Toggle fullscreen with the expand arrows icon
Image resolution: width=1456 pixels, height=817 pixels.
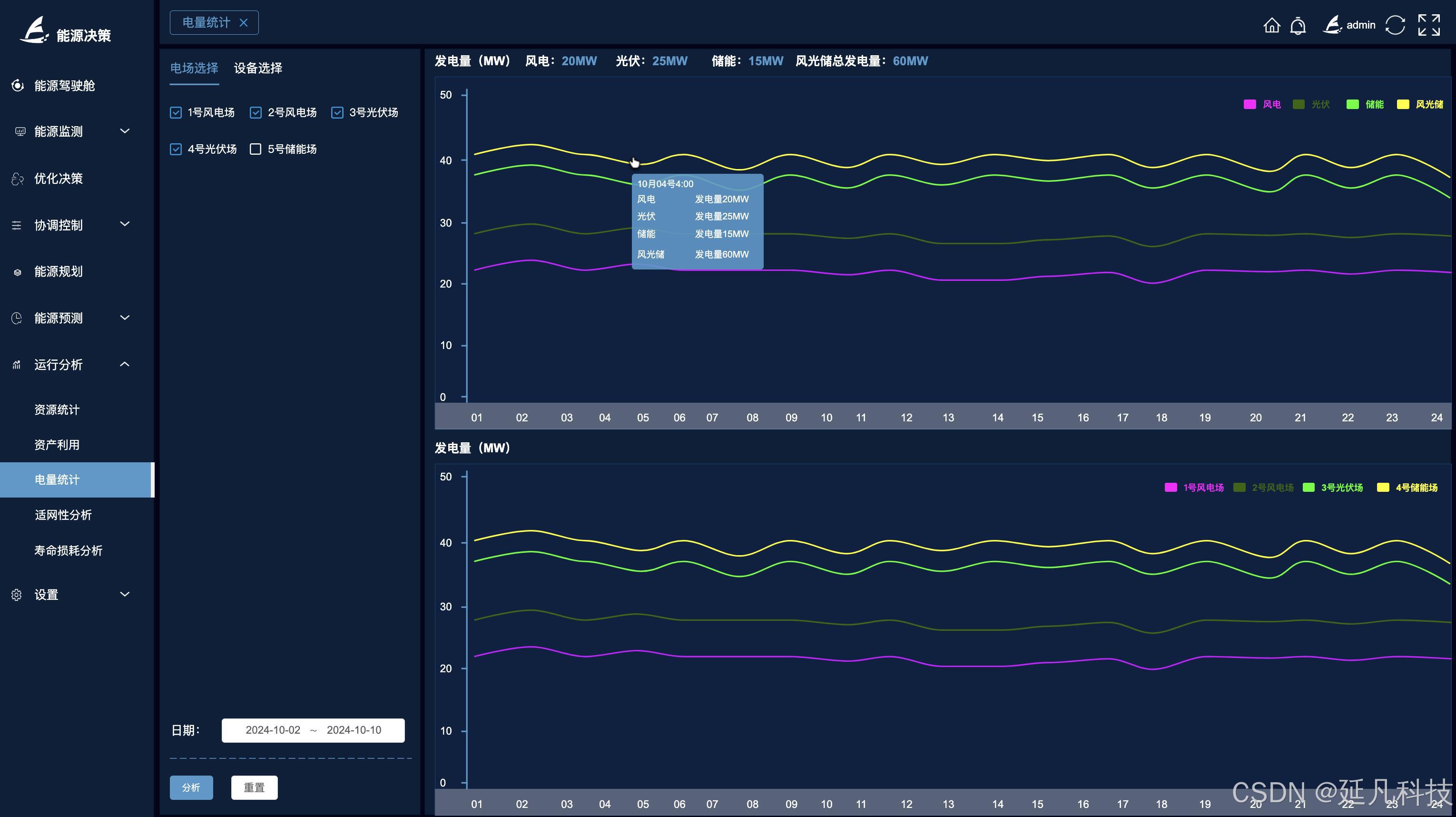tap(1428, 25)
